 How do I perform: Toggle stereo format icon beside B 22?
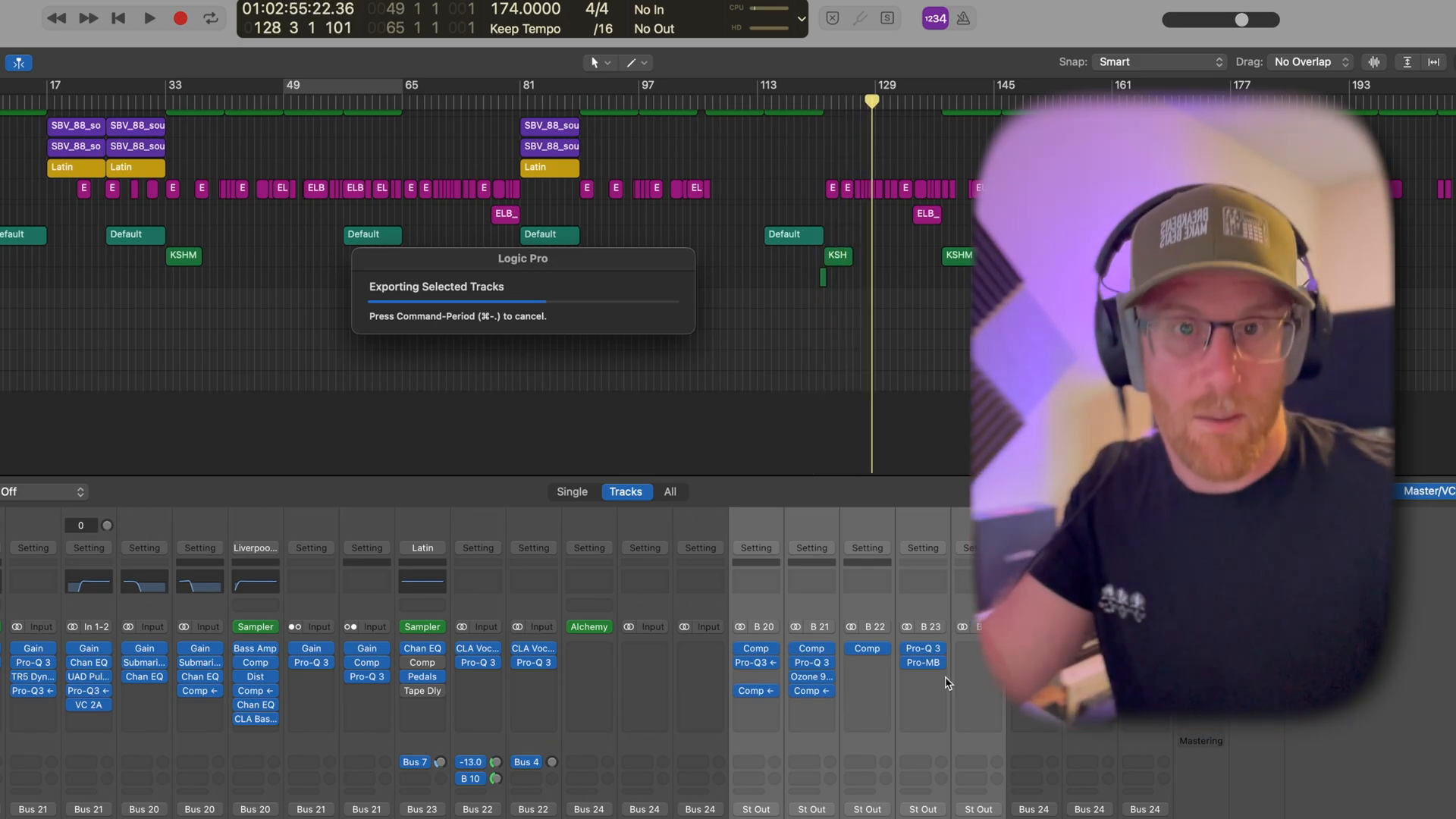[851, 627]
